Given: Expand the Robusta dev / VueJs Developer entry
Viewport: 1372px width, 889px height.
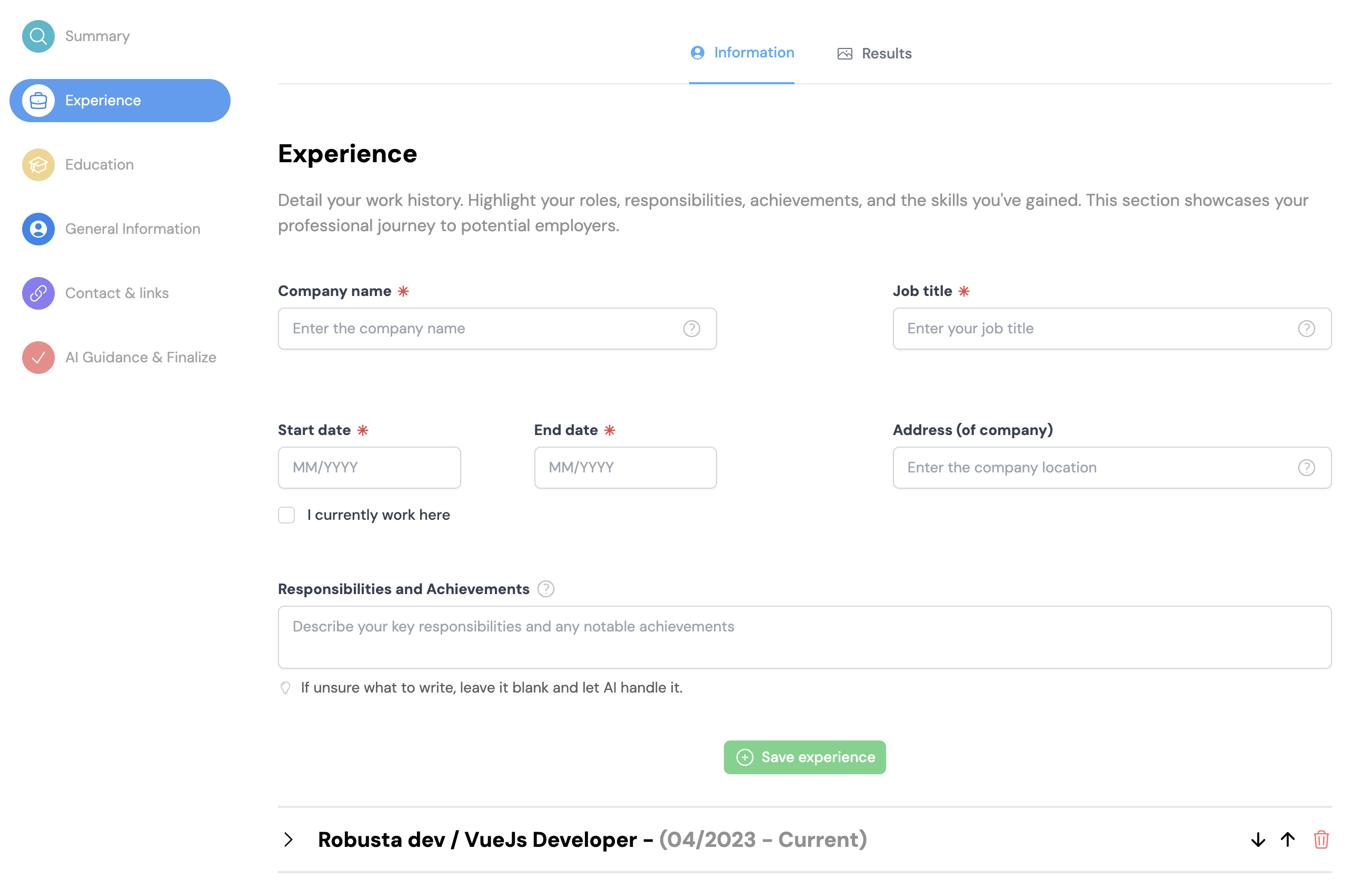Looking at the screenshot, I should (x=289, y=839).
